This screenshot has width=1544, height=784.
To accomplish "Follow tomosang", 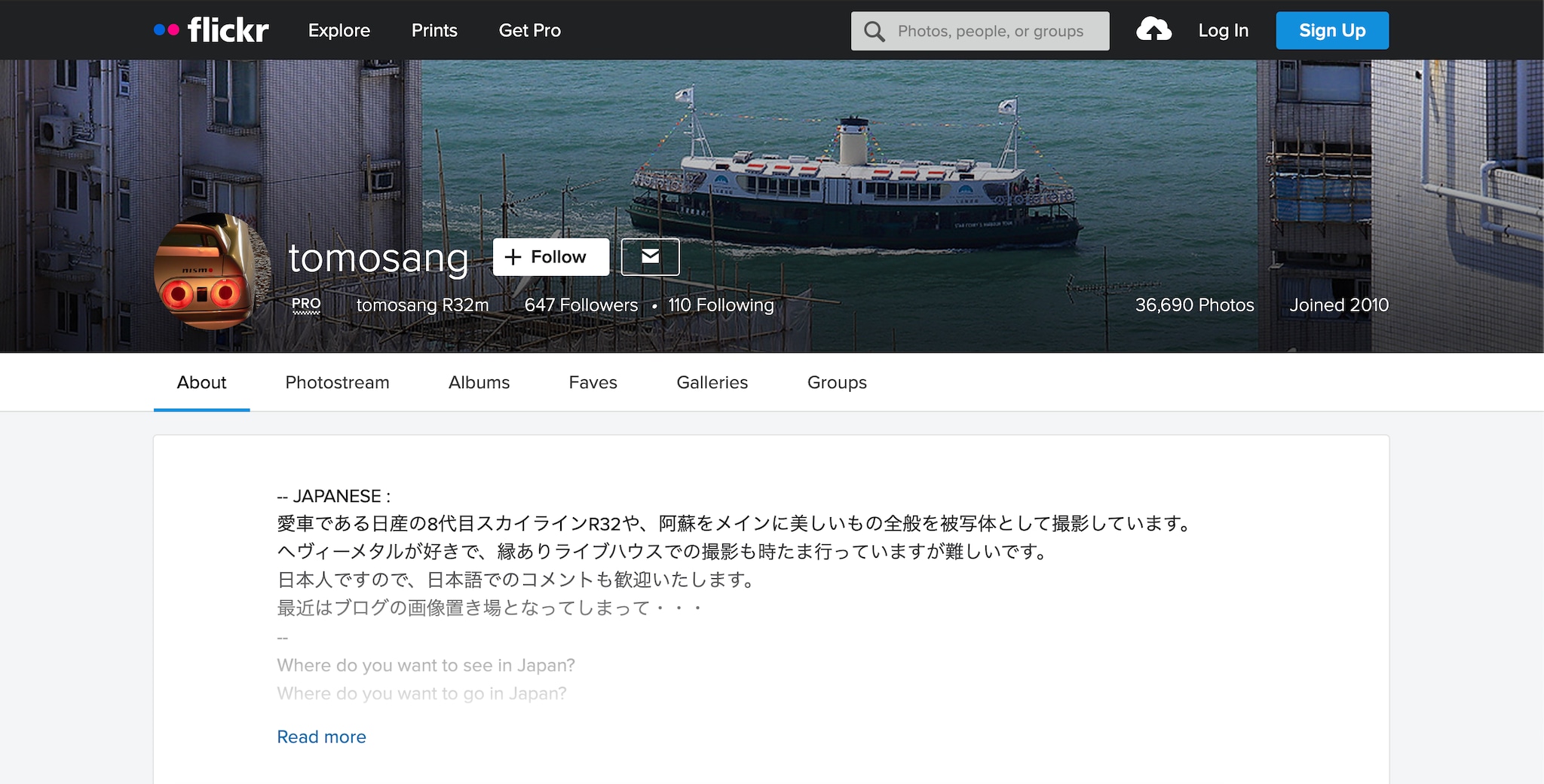I will (x=551, y=257).
